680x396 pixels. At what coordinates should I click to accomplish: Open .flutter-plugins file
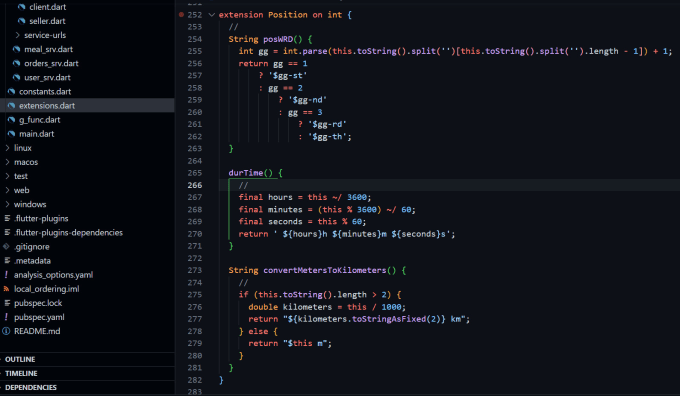[41, 219]
